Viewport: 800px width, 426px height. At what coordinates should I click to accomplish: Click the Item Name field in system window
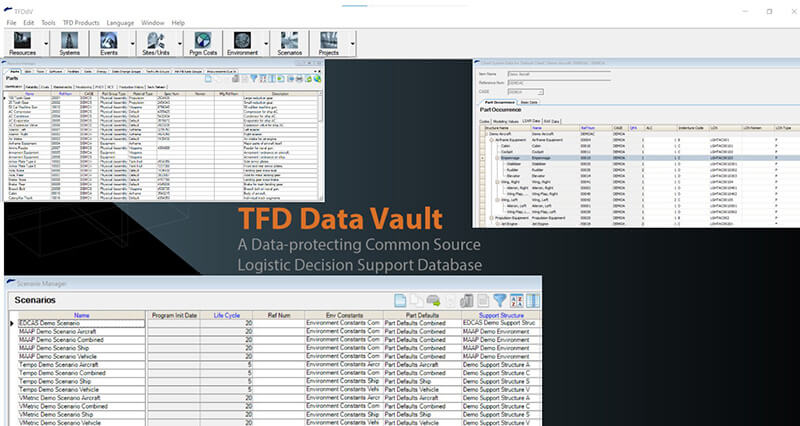(559, 74)
